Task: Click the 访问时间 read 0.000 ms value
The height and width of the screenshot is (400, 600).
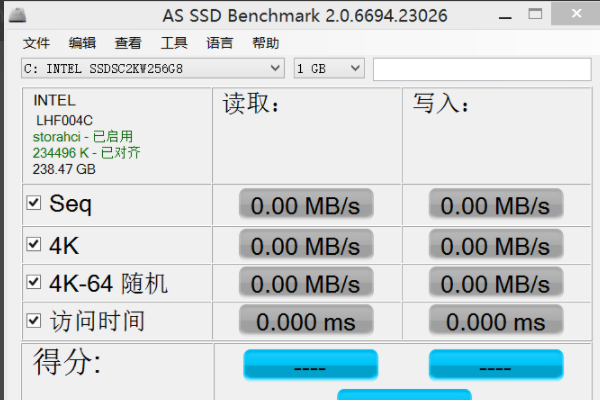Action: 306,321
